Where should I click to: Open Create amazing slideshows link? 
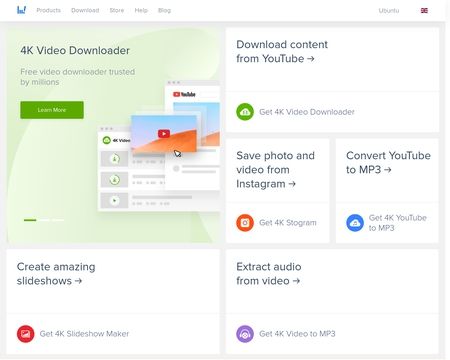coord(56,274)
